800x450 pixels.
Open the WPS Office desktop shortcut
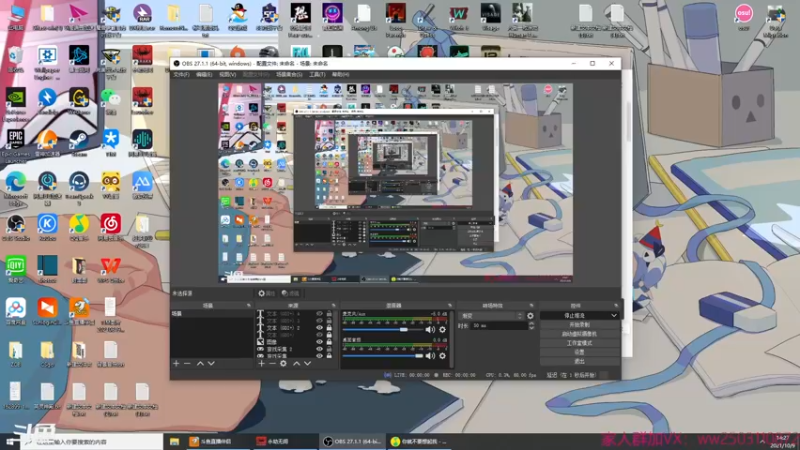111,270
